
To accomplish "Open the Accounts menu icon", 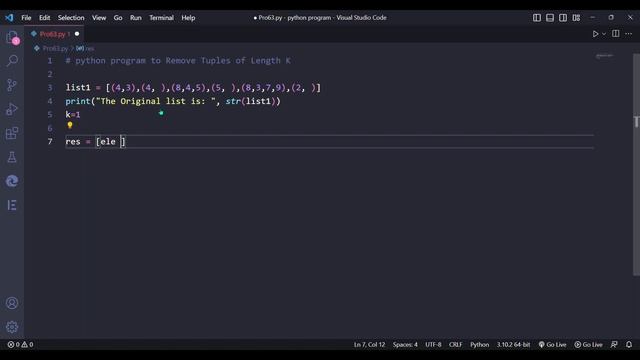I will pos(12,303).
